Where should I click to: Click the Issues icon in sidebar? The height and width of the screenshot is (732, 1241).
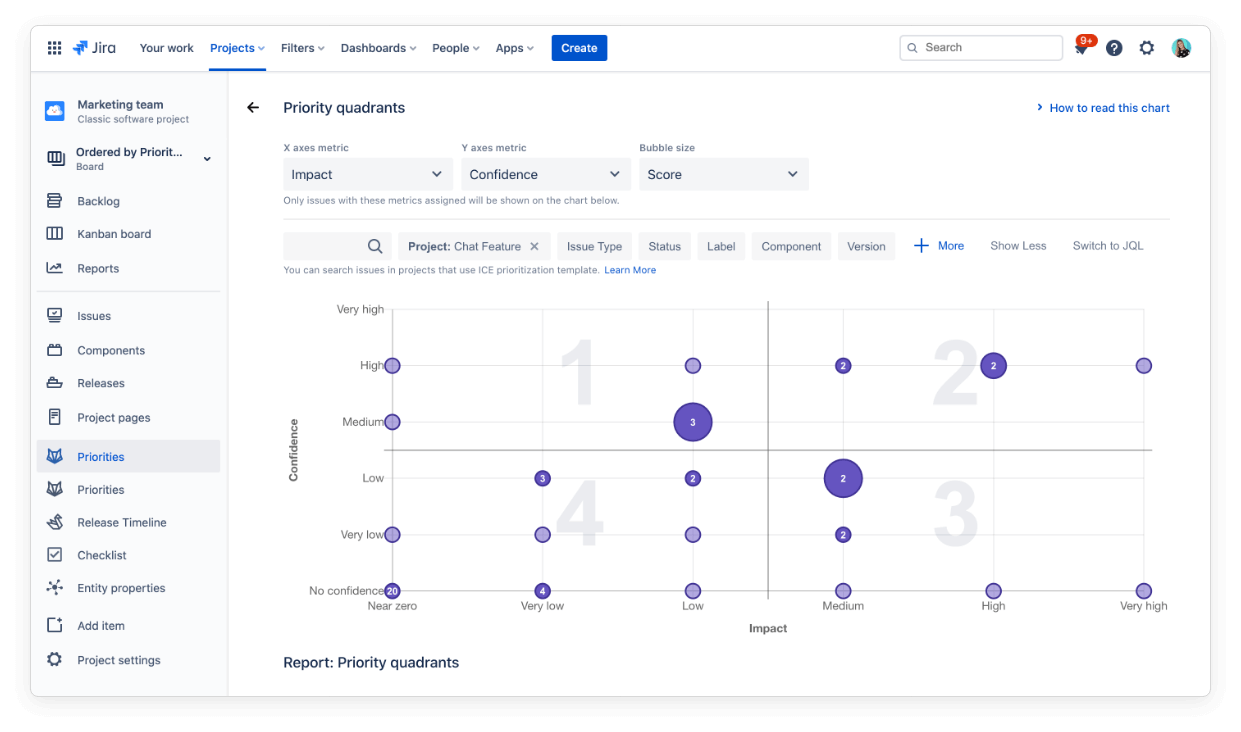[x=55, y=316]
